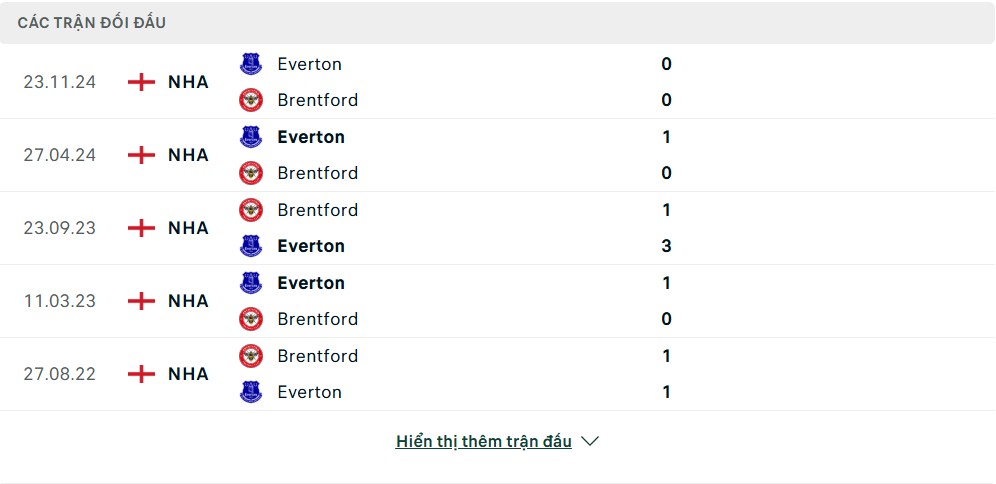
Task: Click Brentford crest in the 27.08.22 match
Action: [251, 356]
